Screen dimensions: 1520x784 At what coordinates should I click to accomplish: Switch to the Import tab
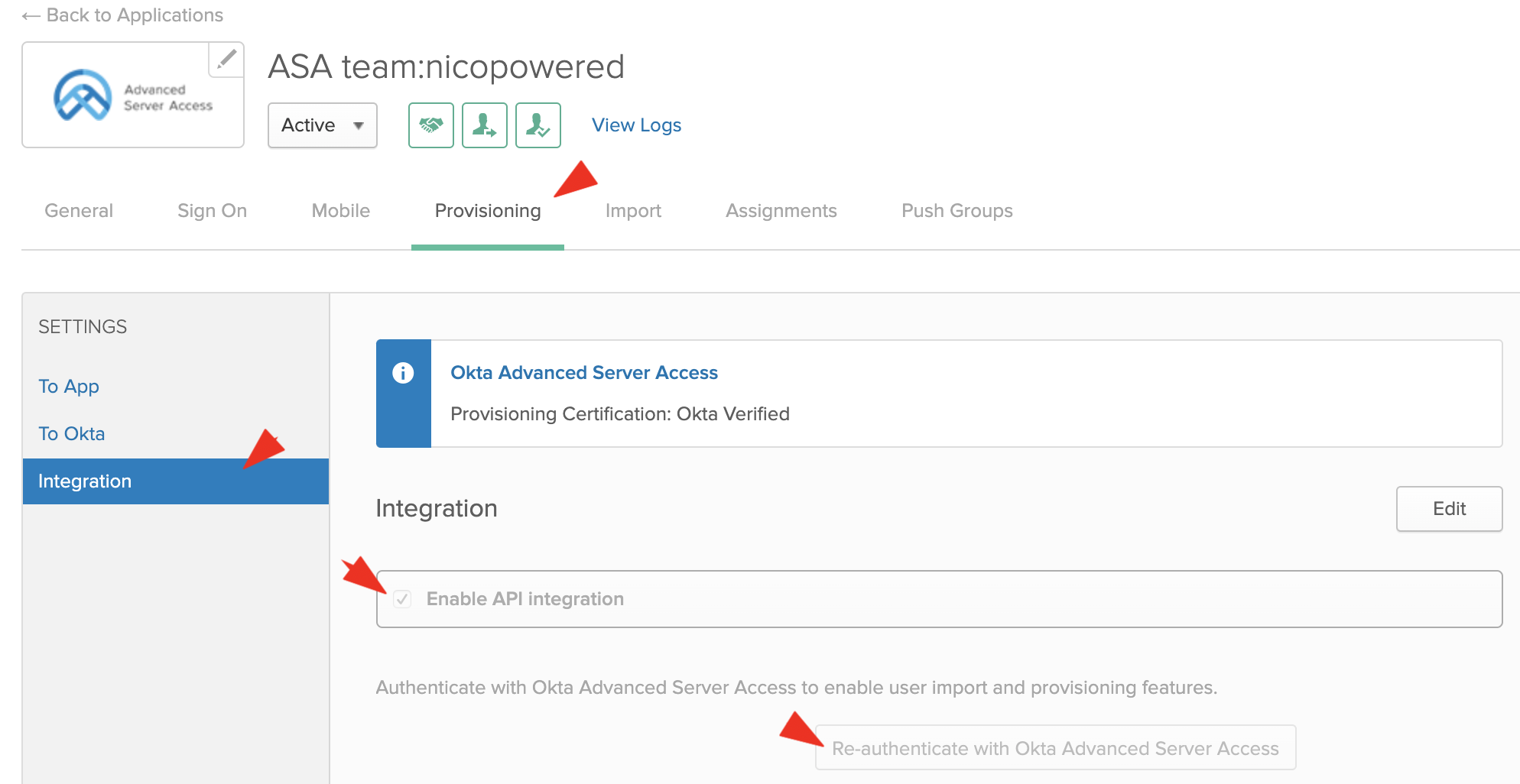pyautogui.click(x=633, y=211)
